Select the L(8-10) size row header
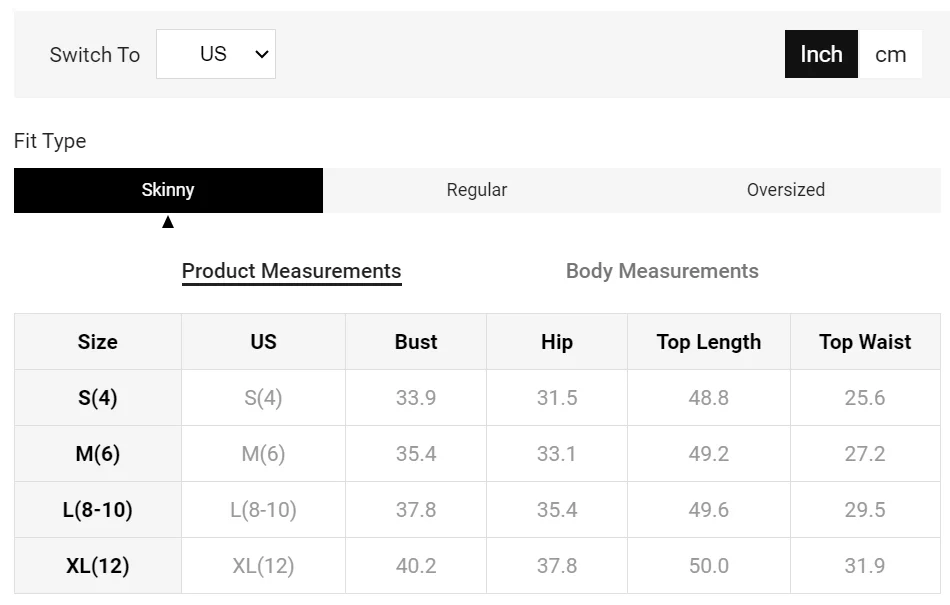The height and width of the screenshot is (605, 950). click(98, 510)
